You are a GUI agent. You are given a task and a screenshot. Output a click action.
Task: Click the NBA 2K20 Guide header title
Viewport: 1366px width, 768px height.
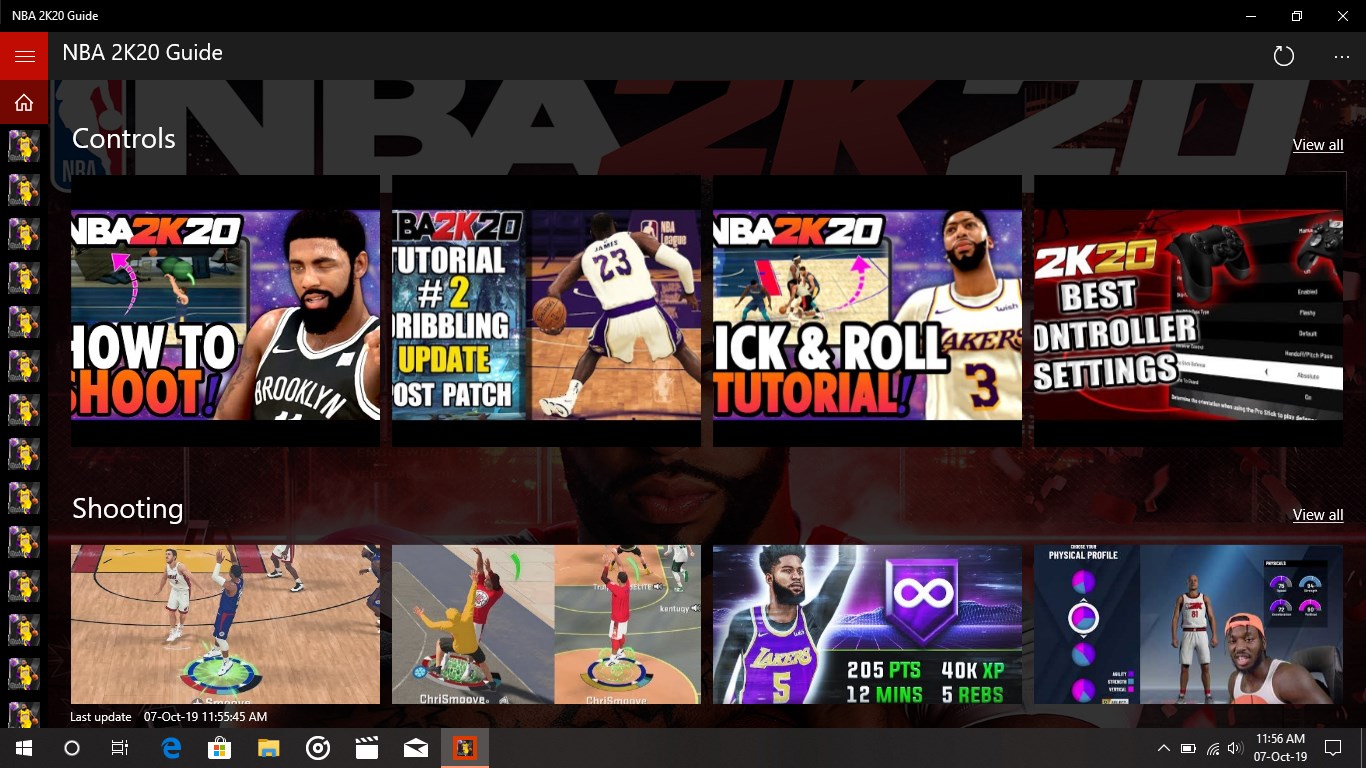click(142, 53)
